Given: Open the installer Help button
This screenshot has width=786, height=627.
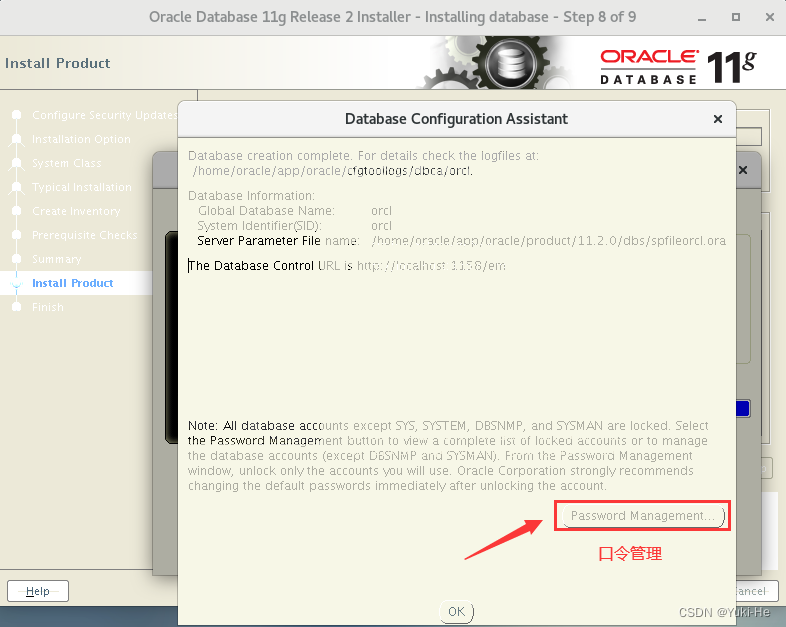Looking at the screenshot, I should coord(38,591).
